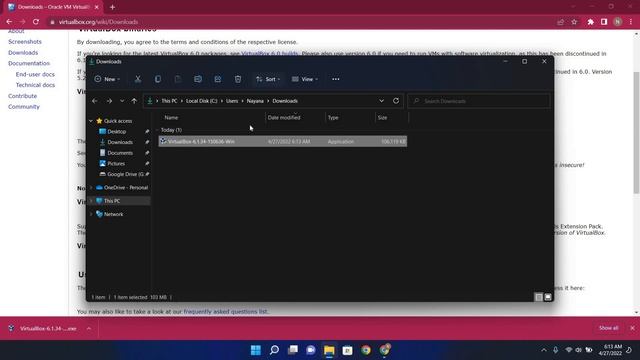Select This PC in the breadcrumb path
Viewport: 640px width, 360px height.
[x=169, y=101]
